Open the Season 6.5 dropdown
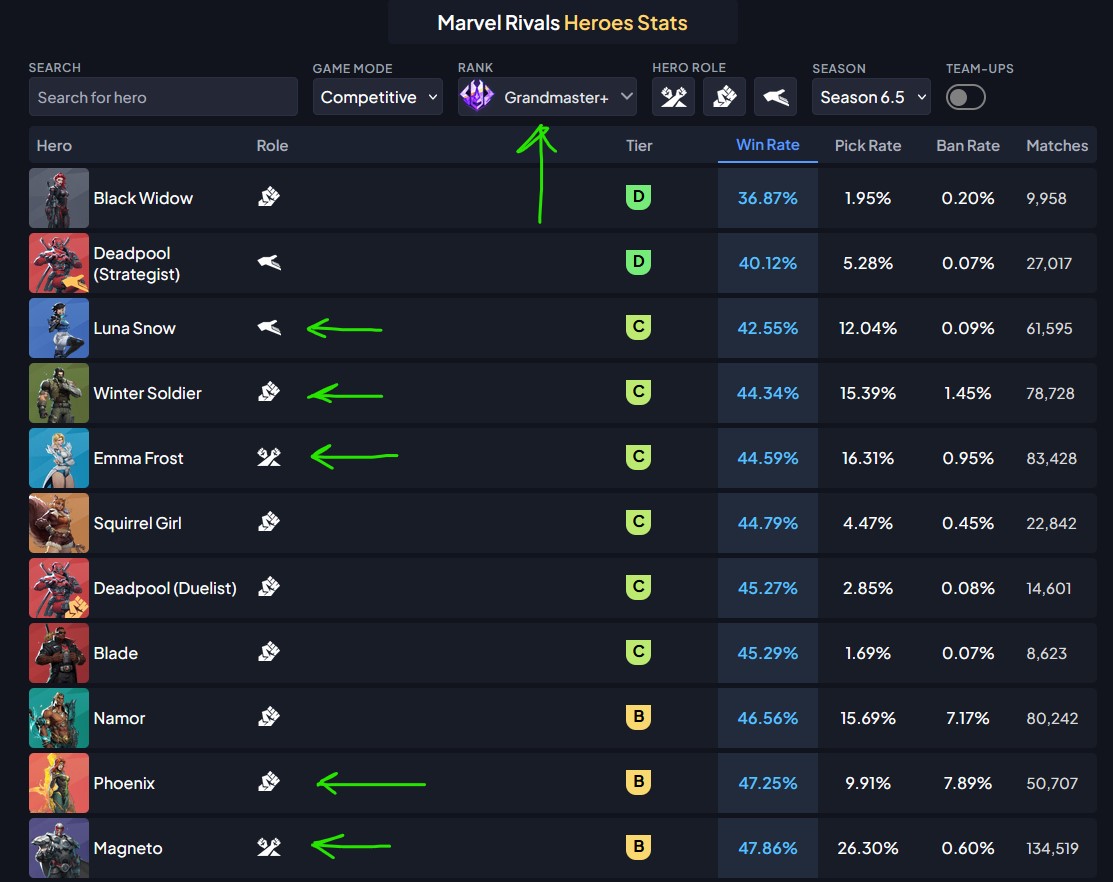The height and width of the screenshot is (882, 1113). [x=871, y=97]
